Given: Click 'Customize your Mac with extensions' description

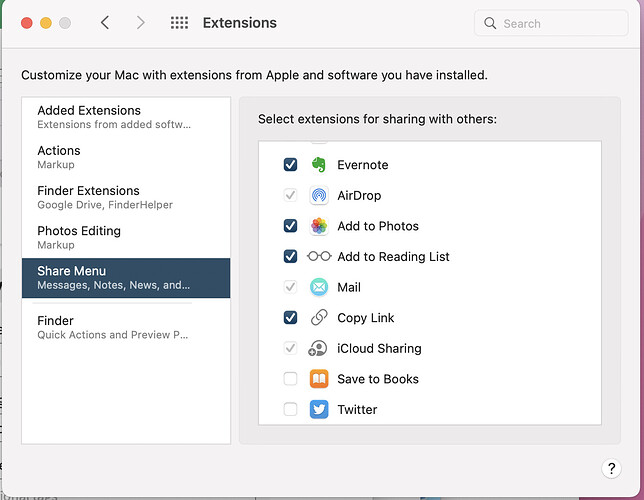Looking at the screenshot, I should tap(254, 75).
